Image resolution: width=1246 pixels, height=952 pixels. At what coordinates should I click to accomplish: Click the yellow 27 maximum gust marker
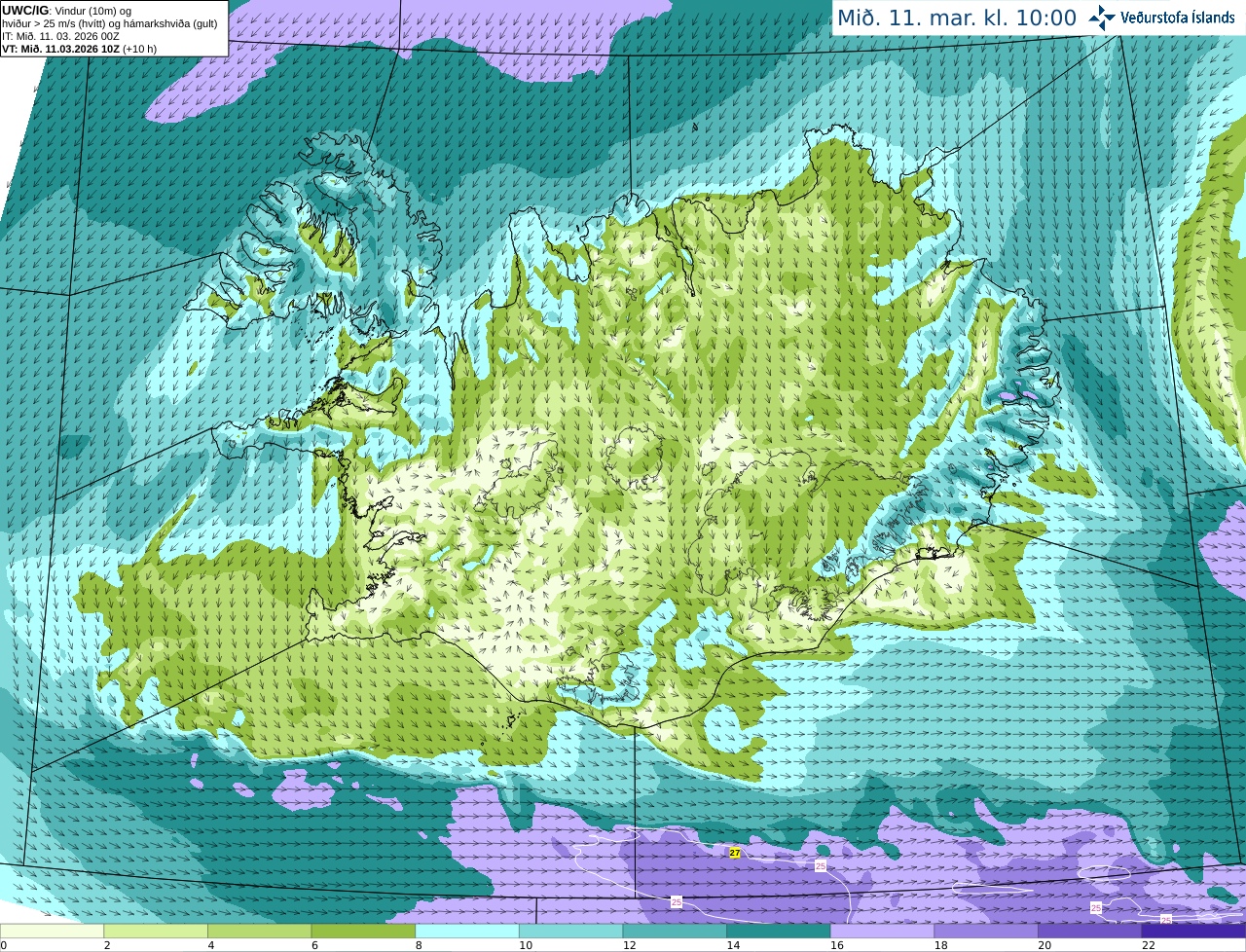click(x=735, y=853)
